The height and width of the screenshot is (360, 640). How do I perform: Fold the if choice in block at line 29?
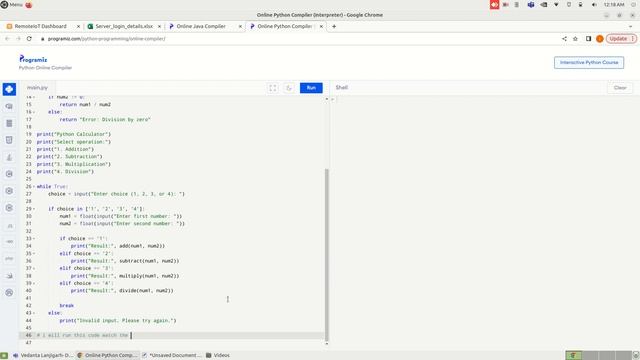pyautogui.click(x=34, y=209)
